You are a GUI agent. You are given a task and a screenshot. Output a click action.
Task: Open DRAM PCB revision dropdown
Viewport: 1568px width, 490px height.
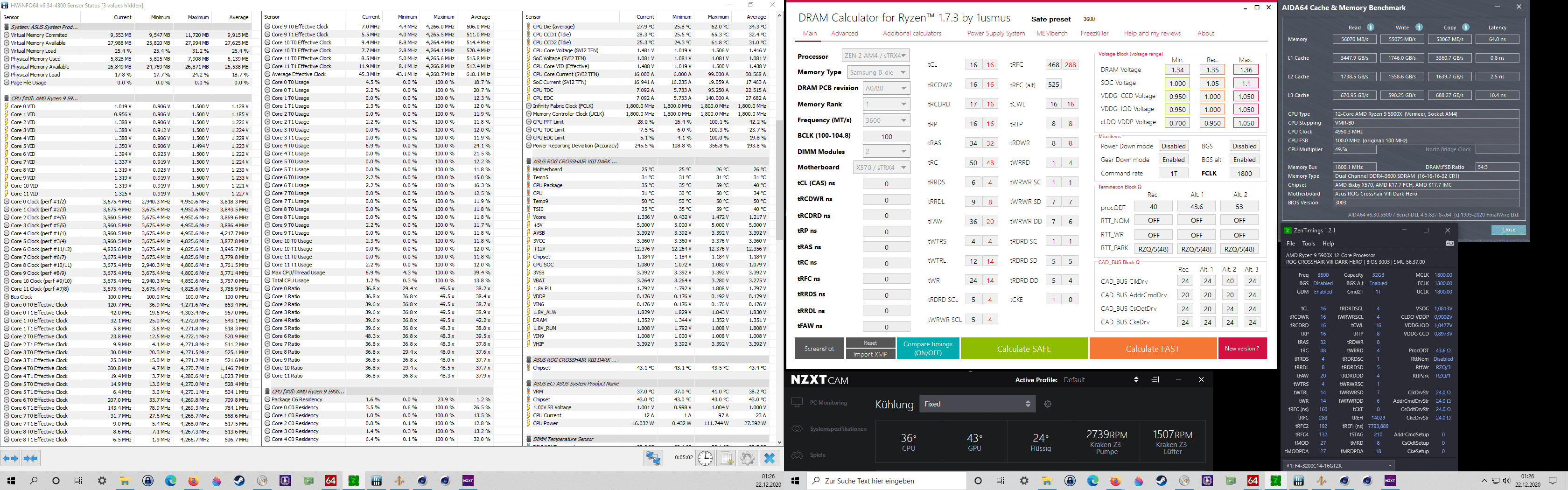[x=886, y=88]
